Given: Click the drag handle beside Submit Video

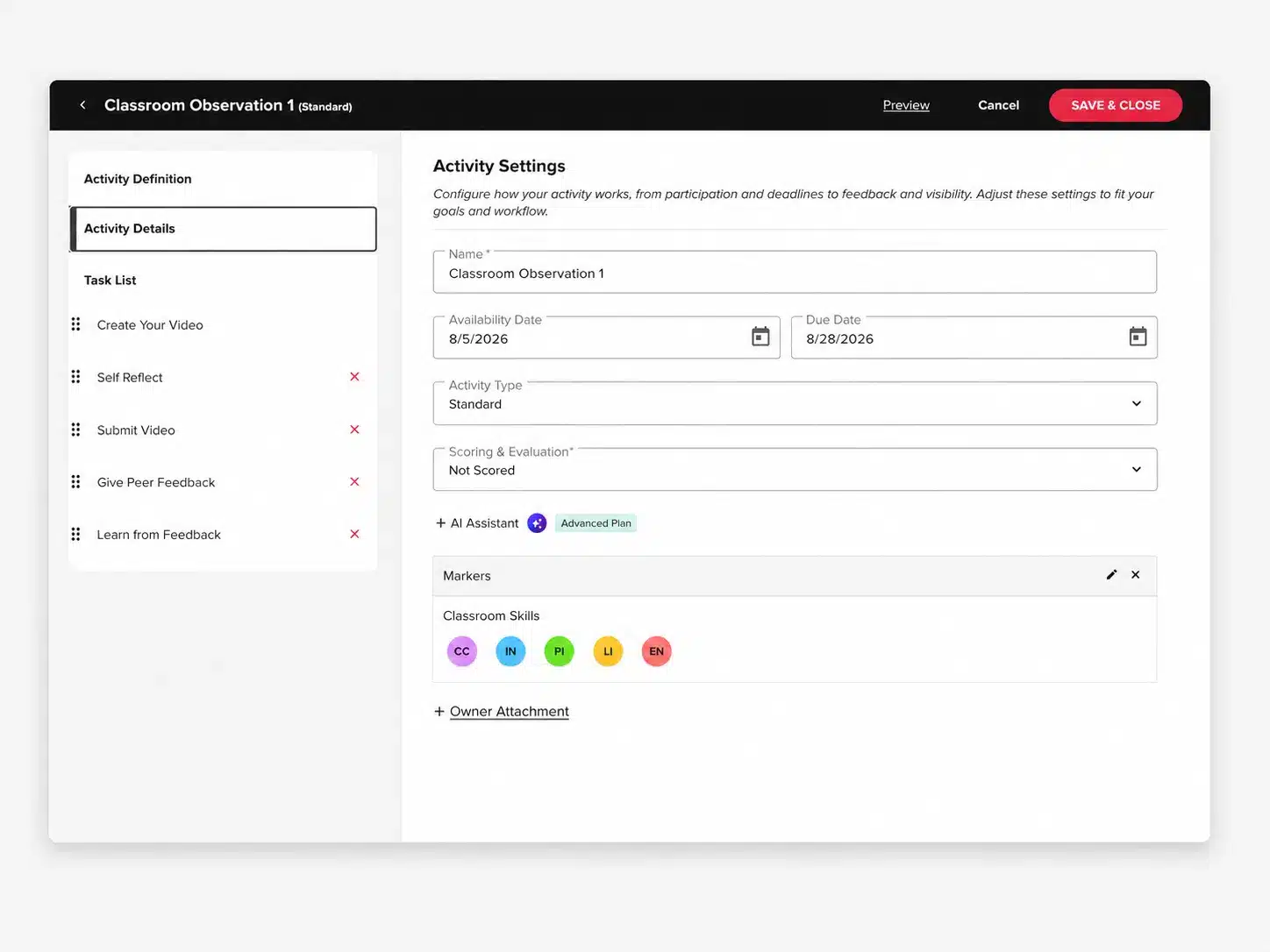Looking at the screenshot, I should pyautogui.click(x=76, y=430).
